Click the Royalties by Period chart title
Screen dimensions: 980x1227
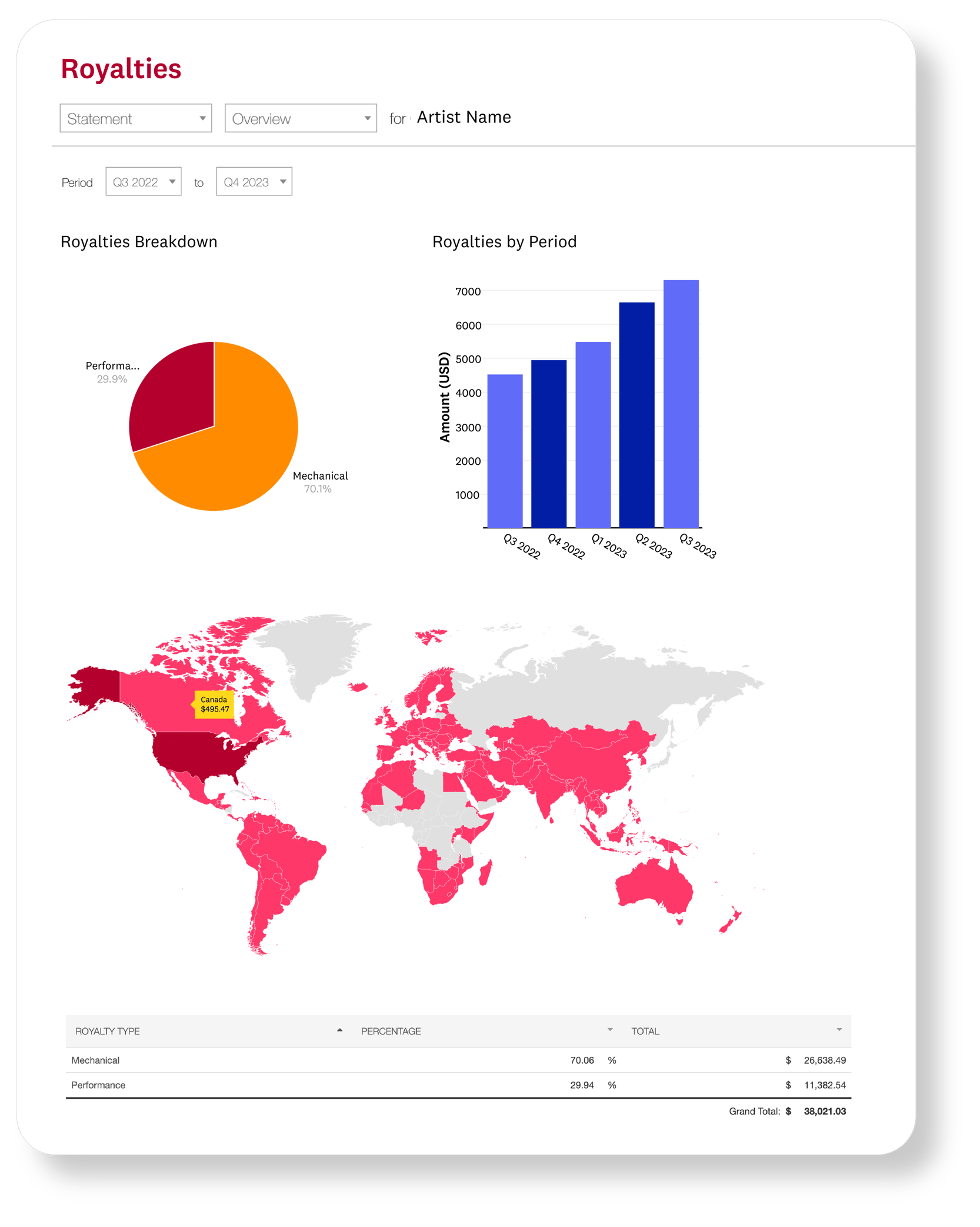pyautogui.click(x=504, y=241)
